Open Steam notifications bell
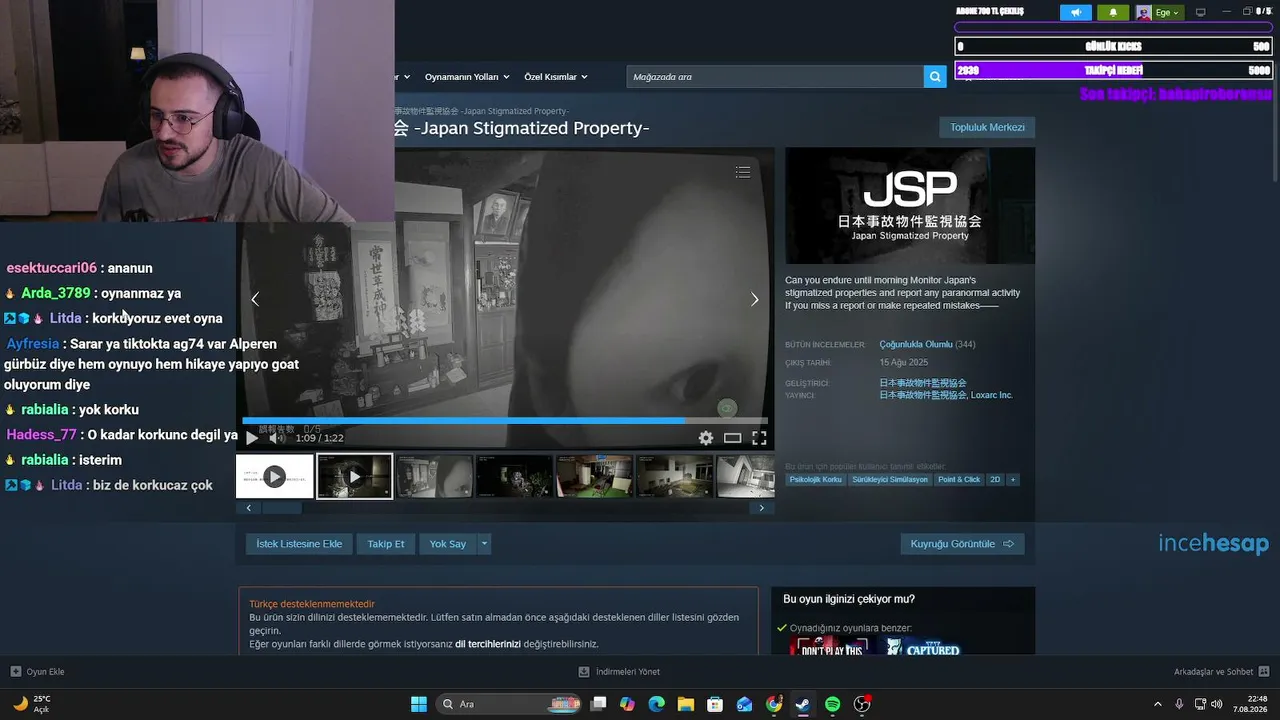Viewport: 1280px width, 720px height. 1113,12
